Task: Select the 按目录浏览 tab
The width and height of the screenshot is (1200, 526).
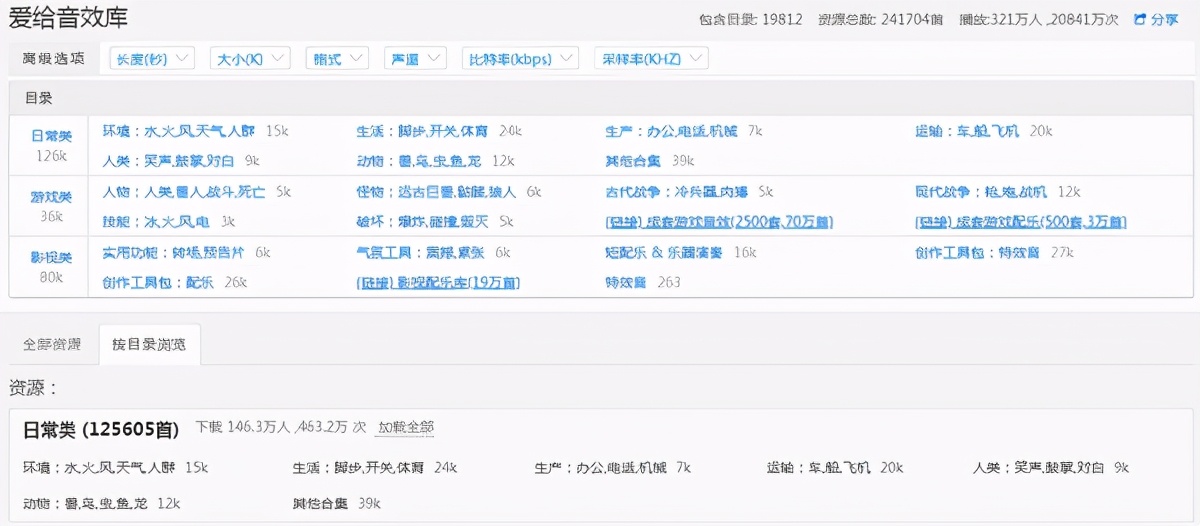Action: click(x=149, y=344)
